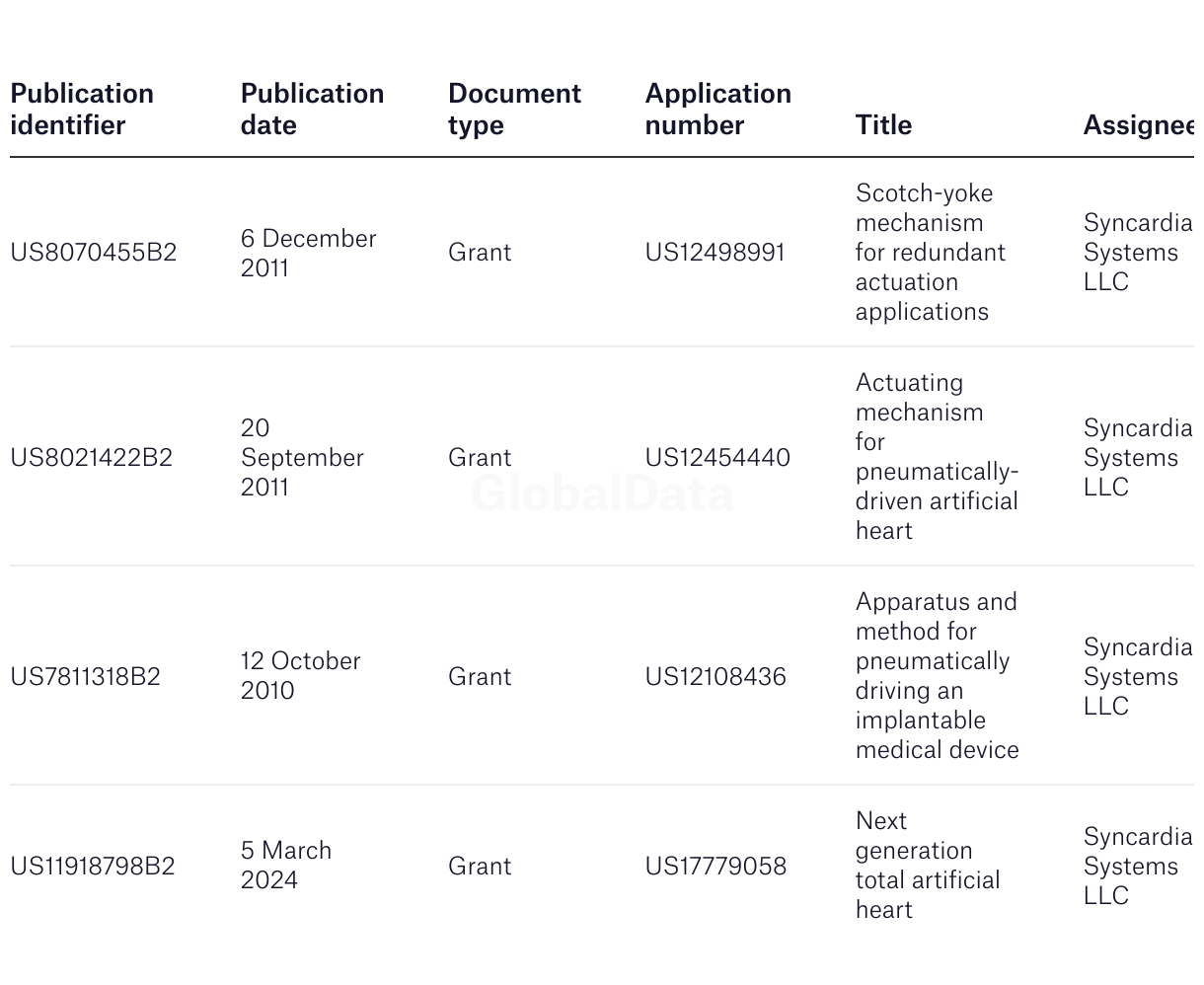Open Actuating mechanism for pneumatically-driven artificial heart
Screen dimensions: 1204x985
(x=936, y=457)
